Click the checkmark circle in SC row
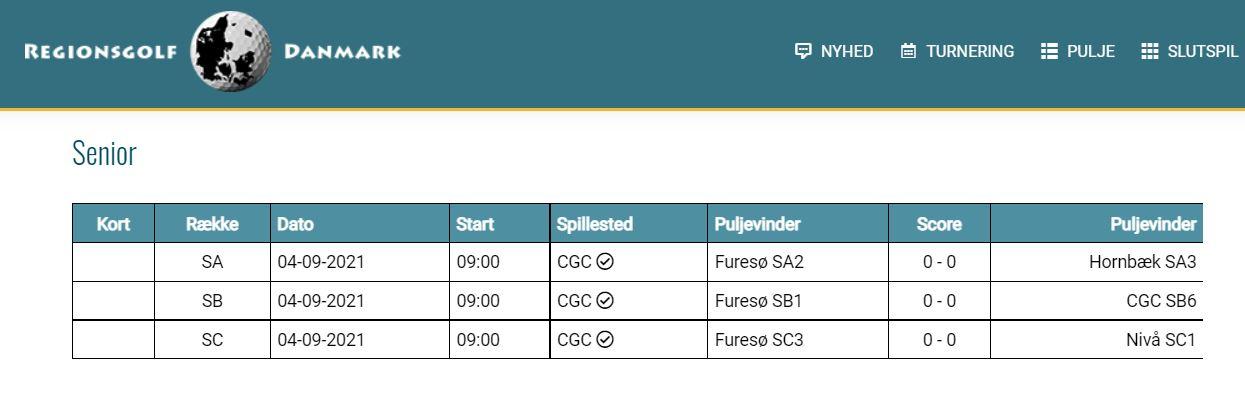This screenshot has height=395, width=1245. 605,340
